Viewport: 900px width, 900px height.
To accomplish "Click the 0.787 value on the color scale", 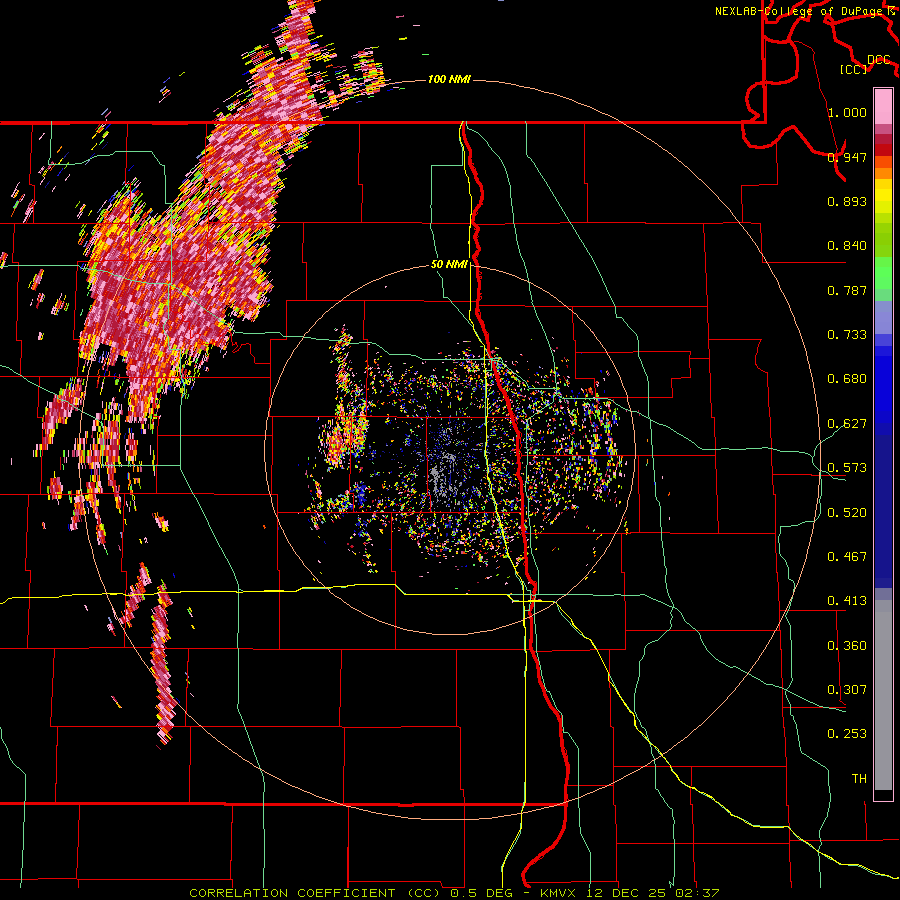I will pyautogui.click(x=847, y=290).
